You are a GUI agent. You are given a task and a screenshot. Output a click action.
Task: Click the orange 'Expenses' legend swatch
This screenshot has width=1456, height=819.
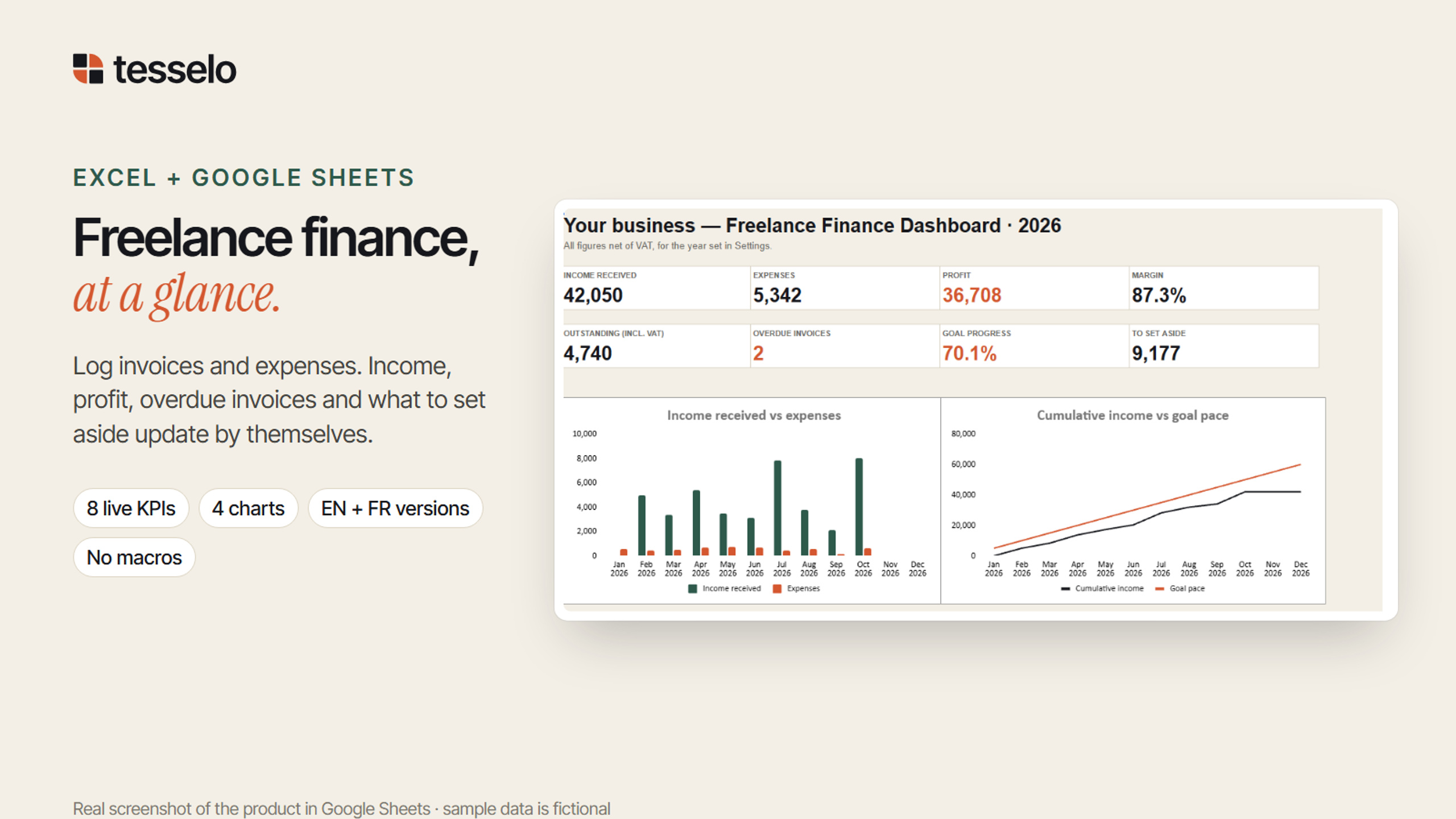click(777, 589)
